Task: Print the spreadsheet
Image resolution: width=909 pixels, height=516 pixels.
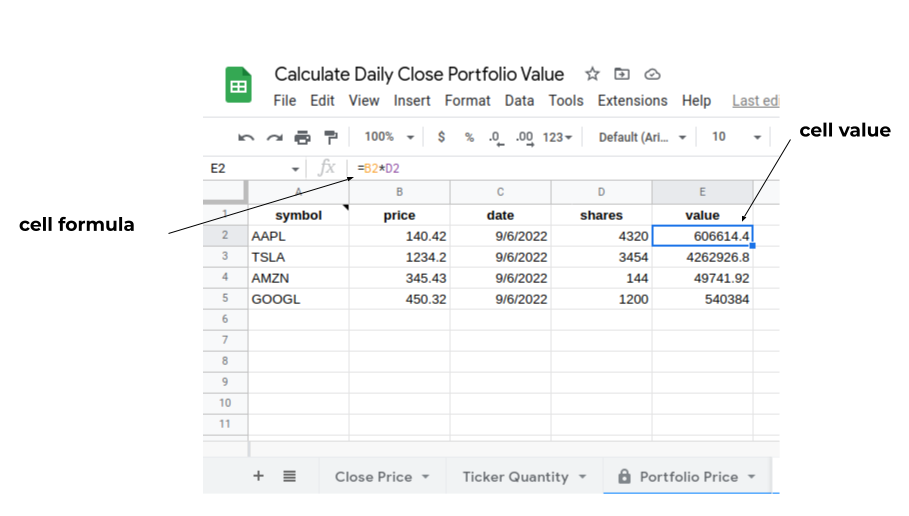Action: tap(302, 137)
